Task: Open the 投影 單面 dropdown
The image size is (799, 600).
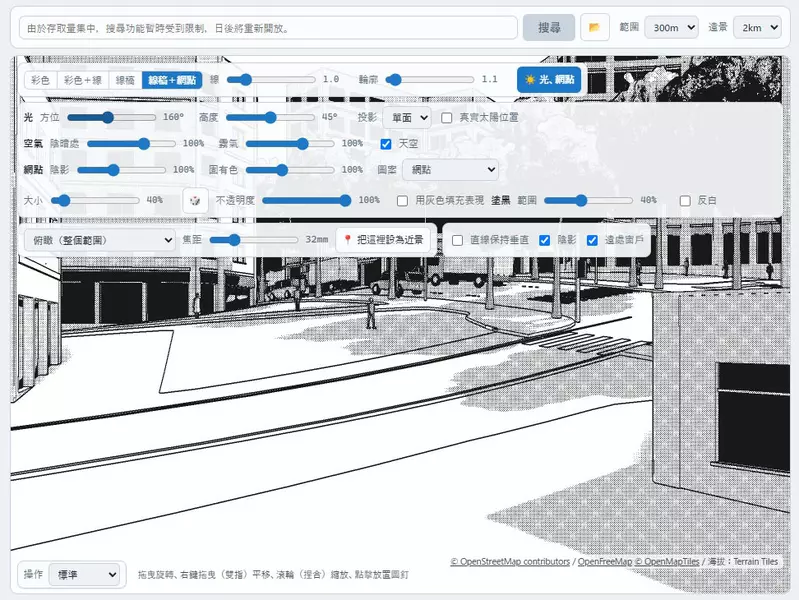Action: (407, 118)
